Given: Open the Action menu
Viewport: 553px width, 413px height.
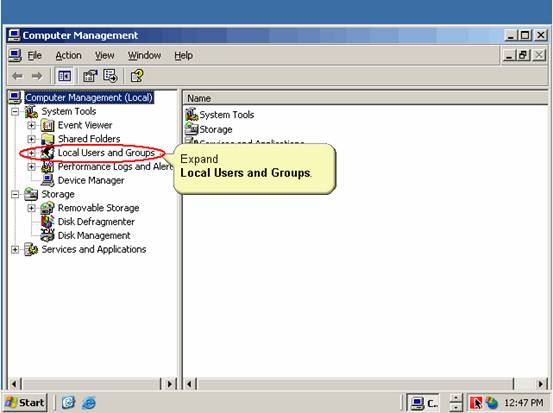Looking at the screenshot, I should click(68, 56).
